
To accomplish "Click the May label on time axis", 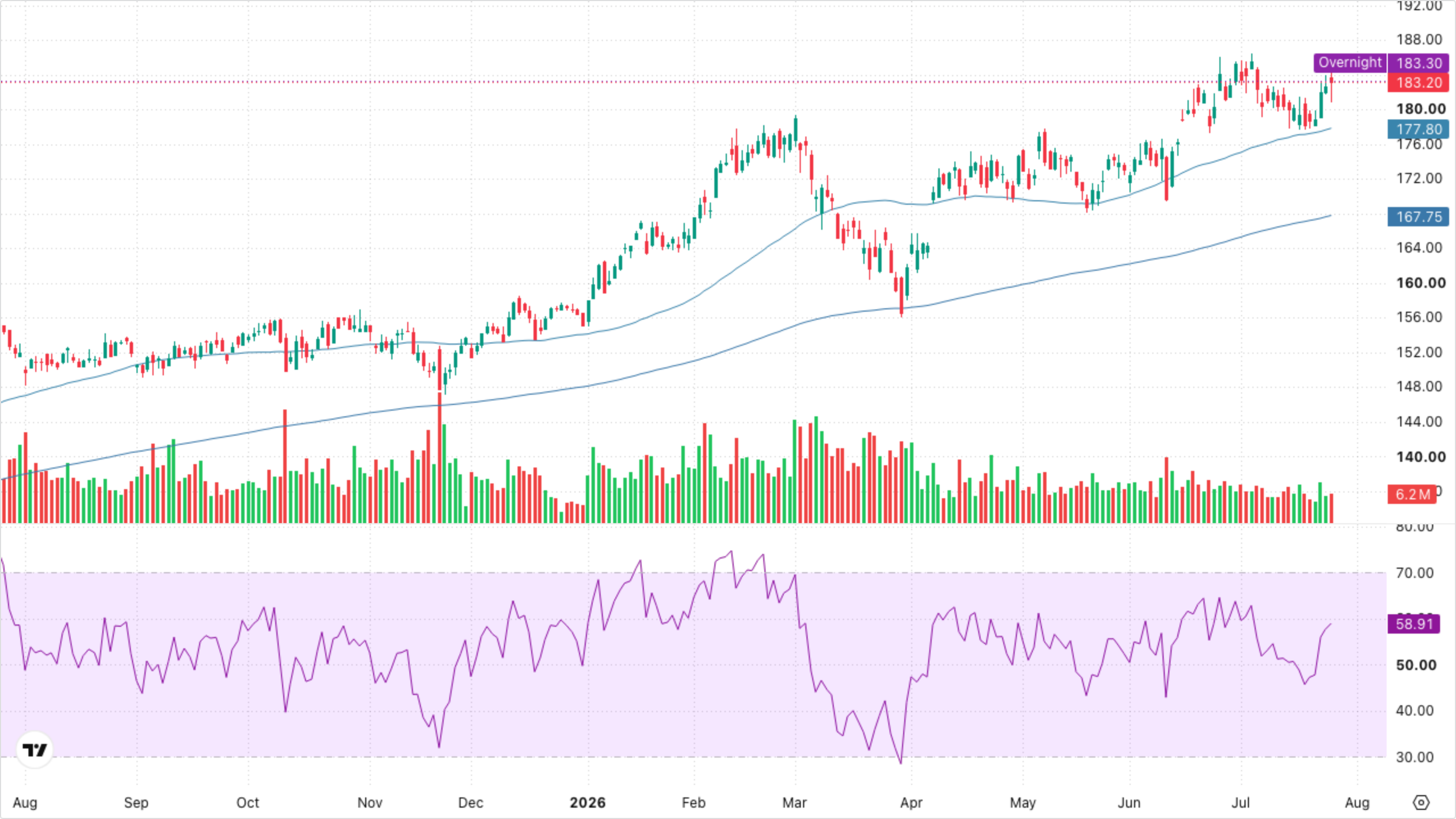I will click(x=1023, y=803).
